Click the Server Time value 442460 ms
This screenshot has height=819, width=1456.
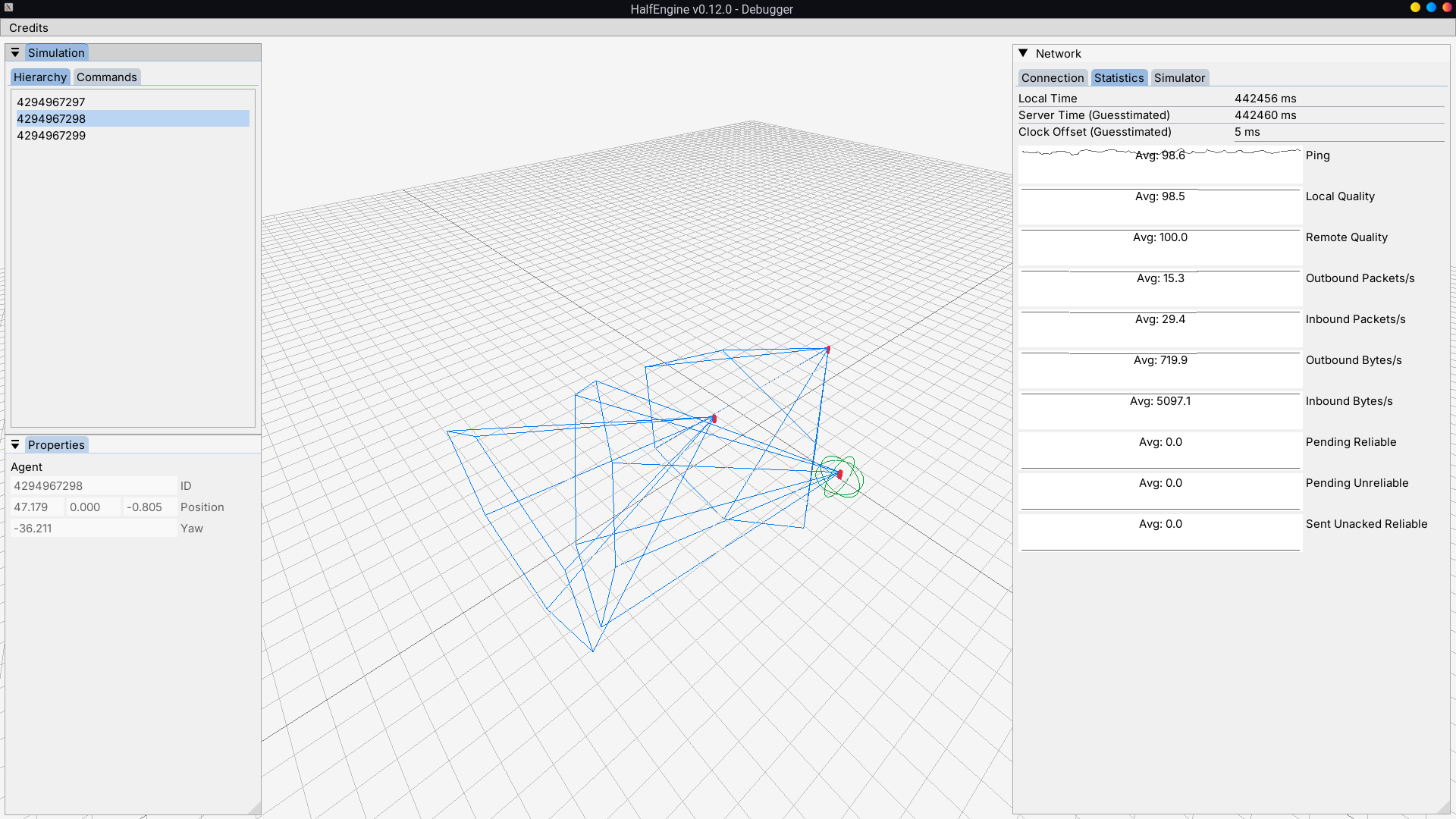click(1266, 115)
